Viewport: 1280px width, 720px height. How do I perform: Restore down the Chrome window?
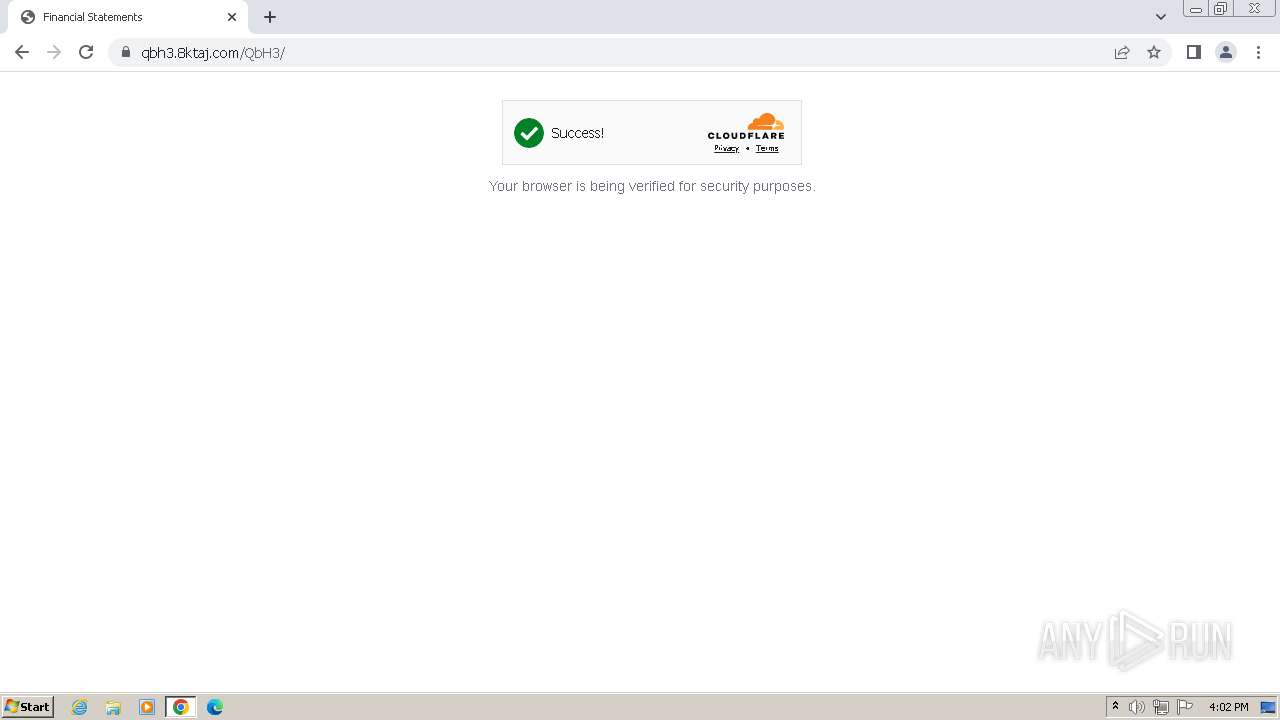[x=1221, y=9]
